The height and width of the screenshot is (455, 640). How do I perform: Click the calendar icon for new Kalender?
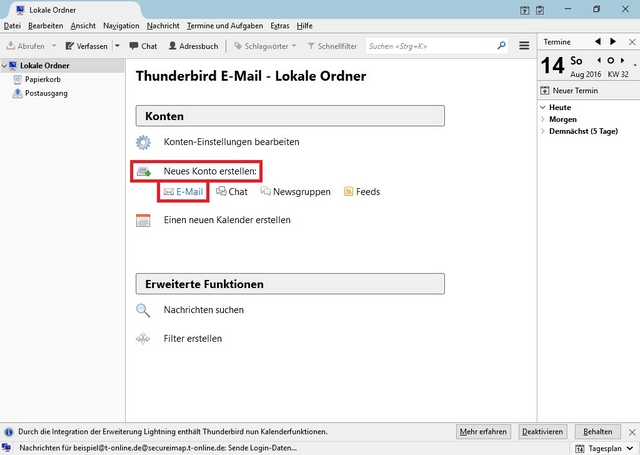pyautogui.click(x=143, y=220)
